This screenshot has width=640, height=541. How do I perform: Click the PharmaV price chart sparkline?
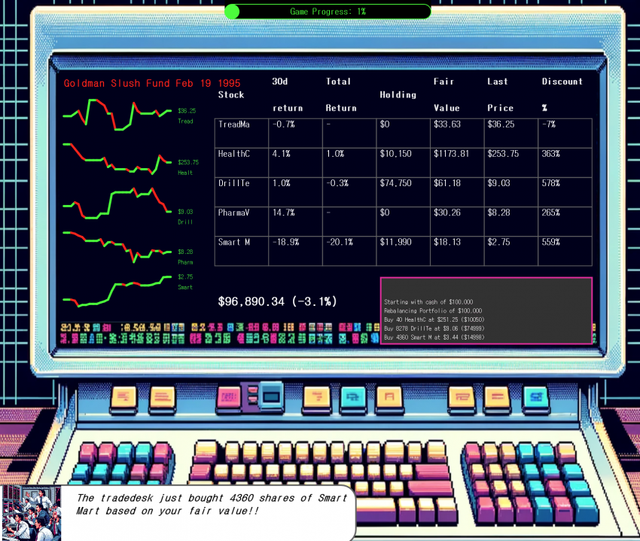pos(117,250)
